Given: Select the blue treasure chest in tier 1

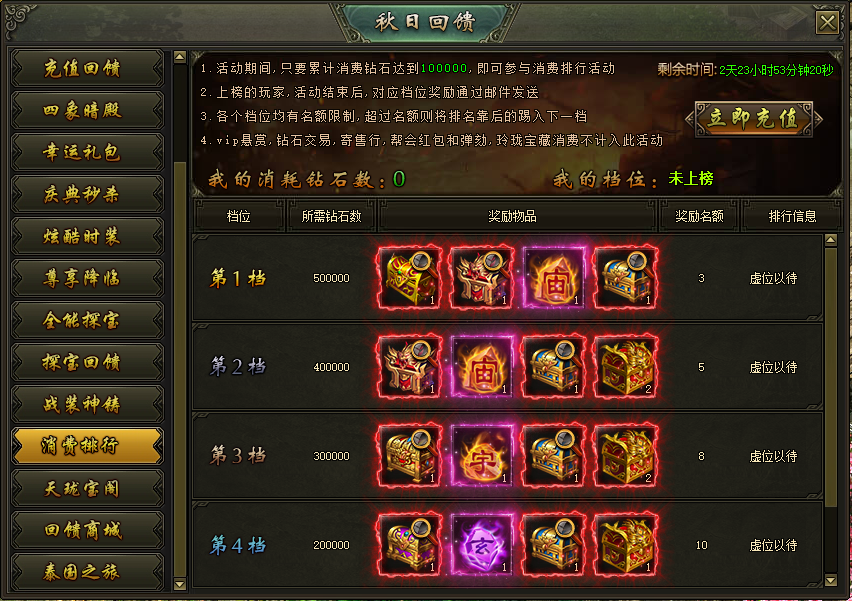Looking at the screenshot, I should coord(625,278).
